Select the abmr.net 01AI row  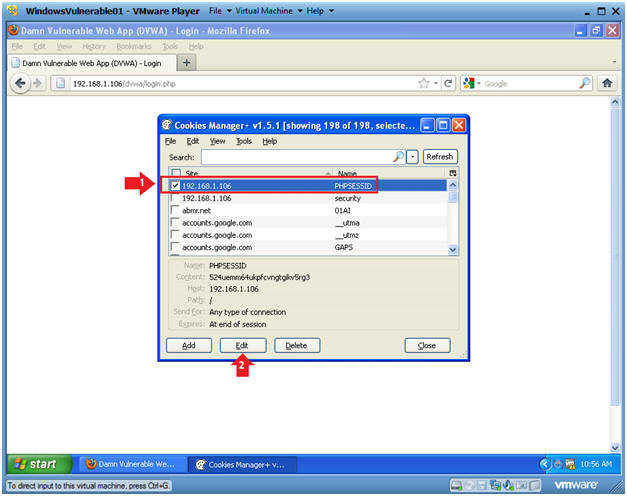click(x=308, y=210)
